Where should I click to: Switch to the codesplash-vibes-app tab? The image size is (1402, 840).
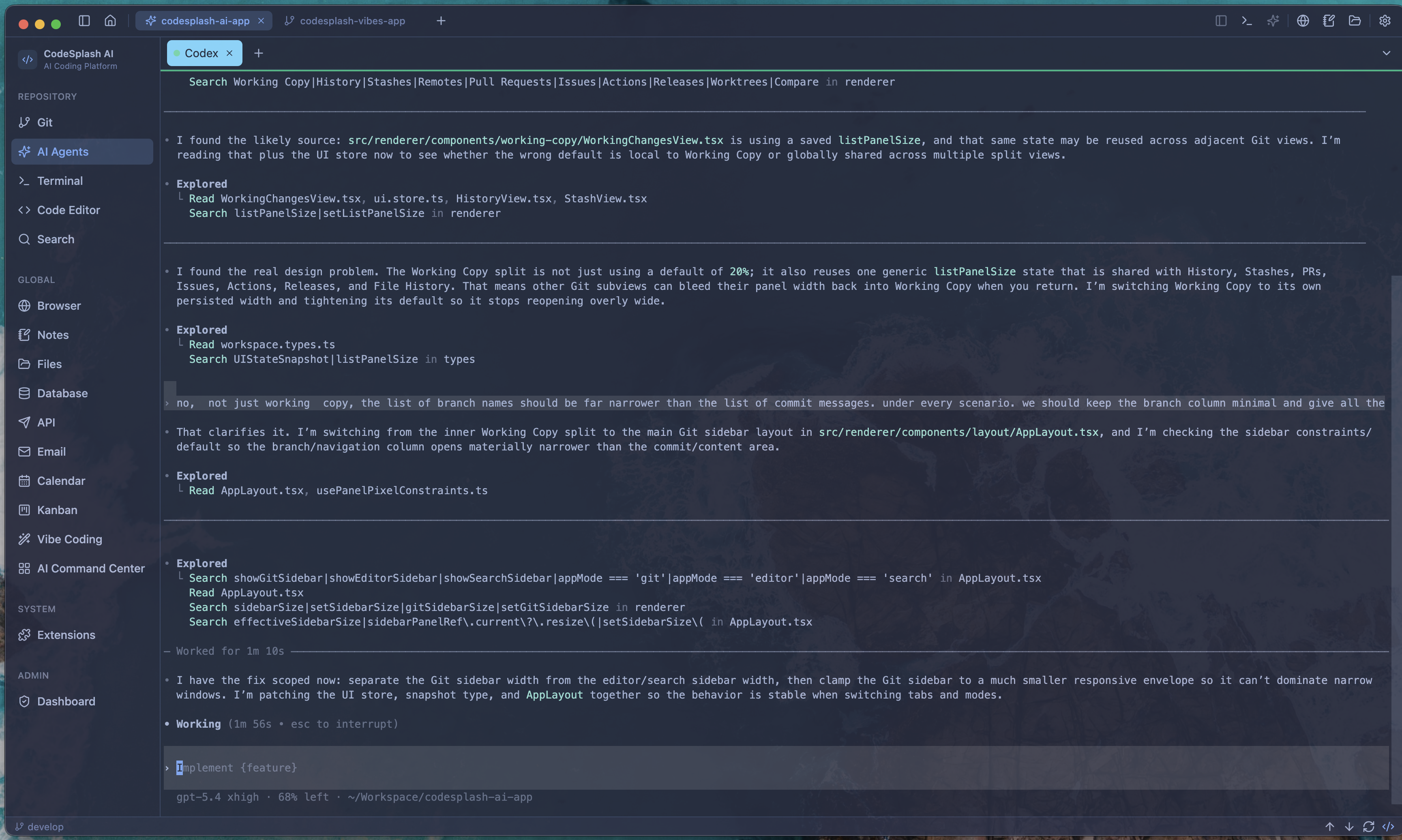click(352, 21)
